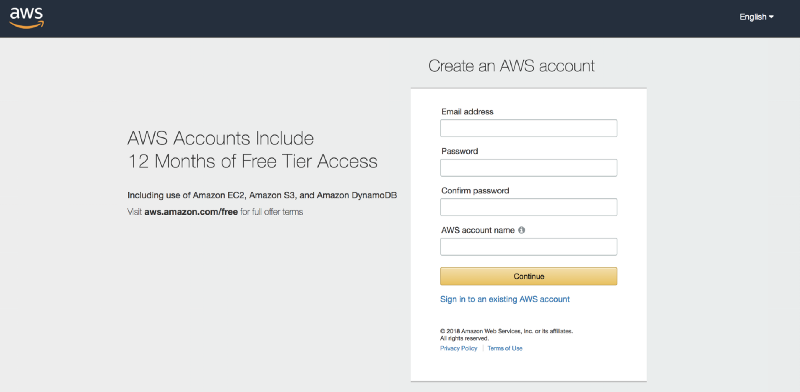This screenshot has height=392, width=800.
Task: Click the yellow Continue button
Action: 529,276
